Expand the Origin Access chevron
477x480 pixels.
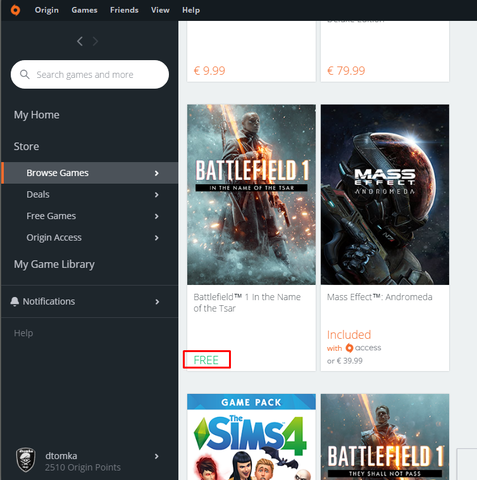157,238
